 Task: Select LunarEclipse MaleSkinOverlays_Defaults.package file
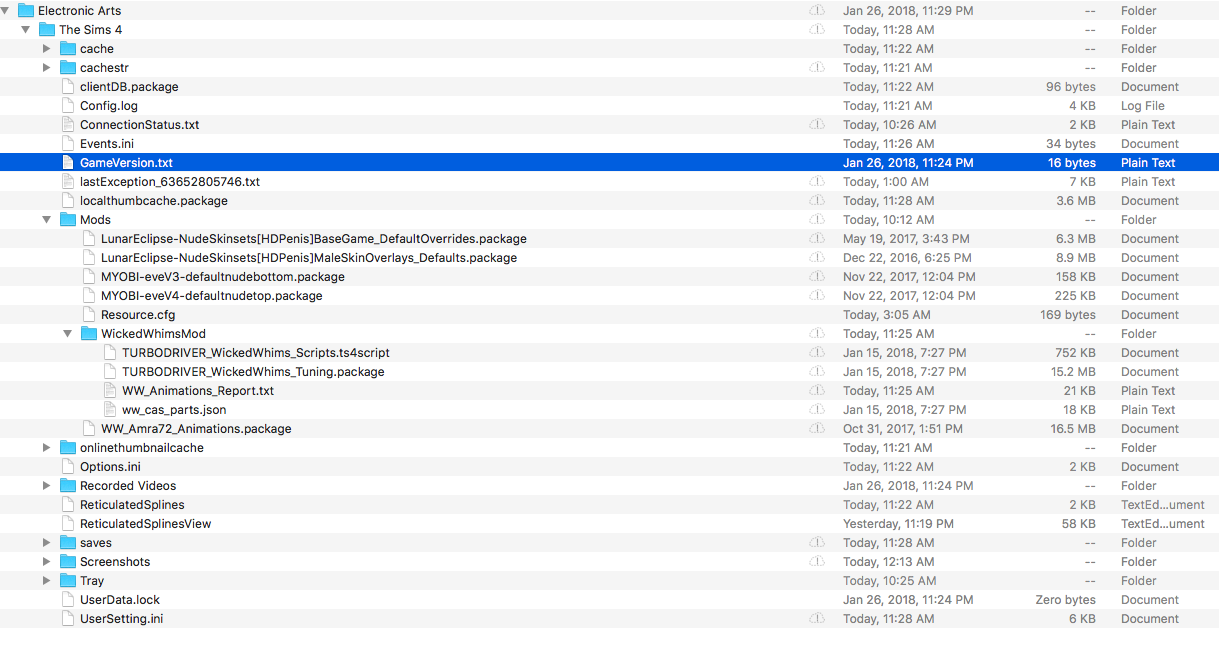[309, 258]
